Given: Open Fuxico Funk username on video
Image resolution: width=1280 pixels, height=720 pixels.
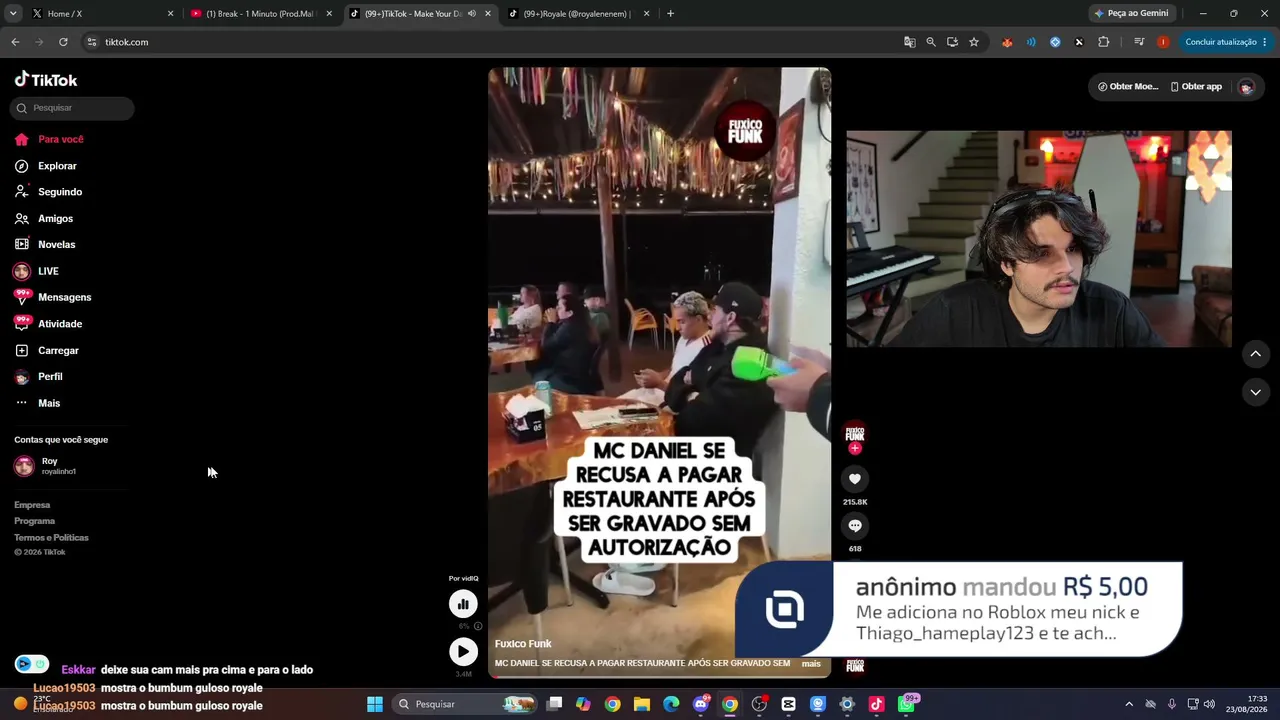Looking at the screenshot, I should pos(523,644).
